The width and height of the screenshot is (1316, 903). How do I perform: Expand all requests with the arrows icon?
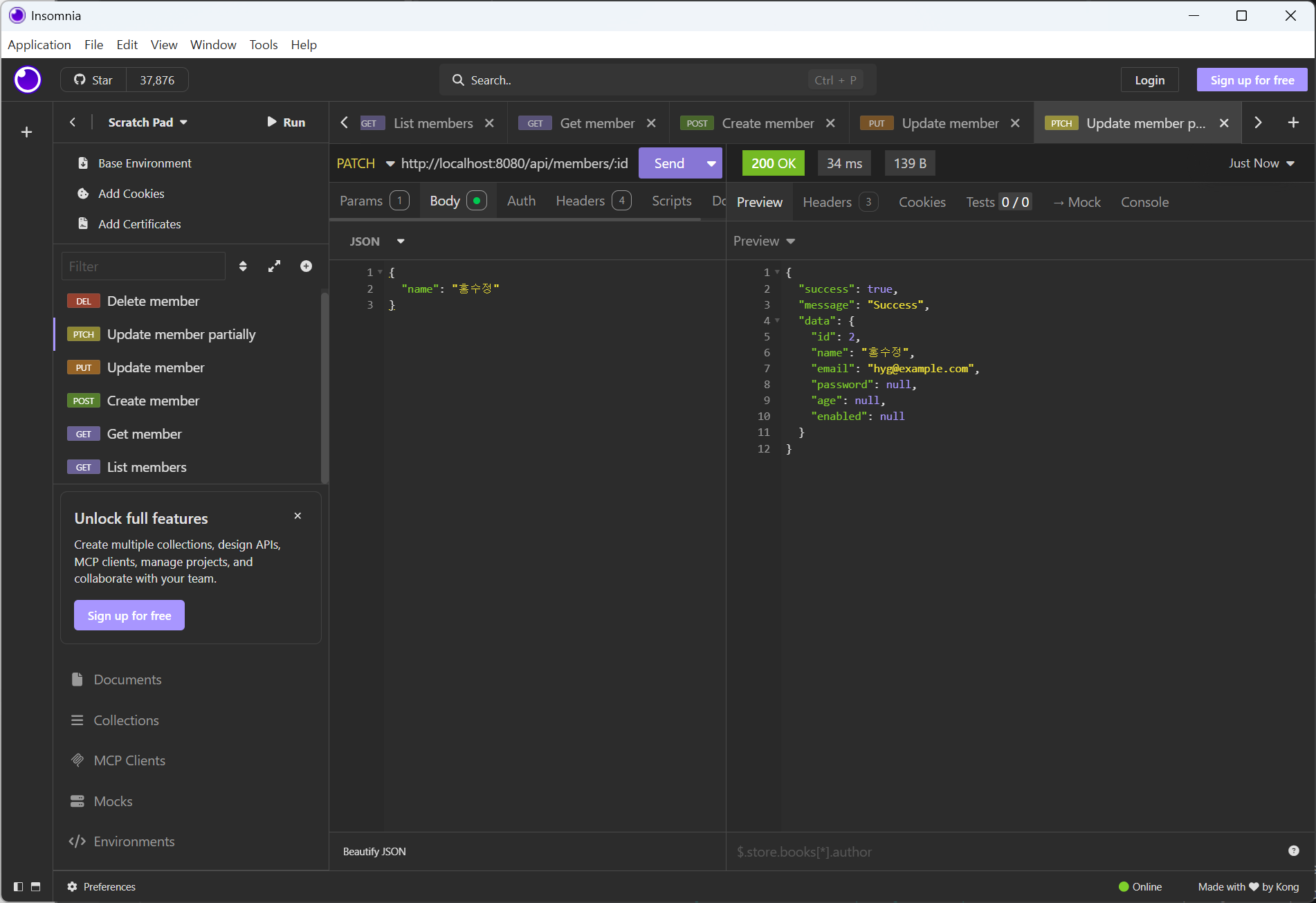tap(275, 266)
